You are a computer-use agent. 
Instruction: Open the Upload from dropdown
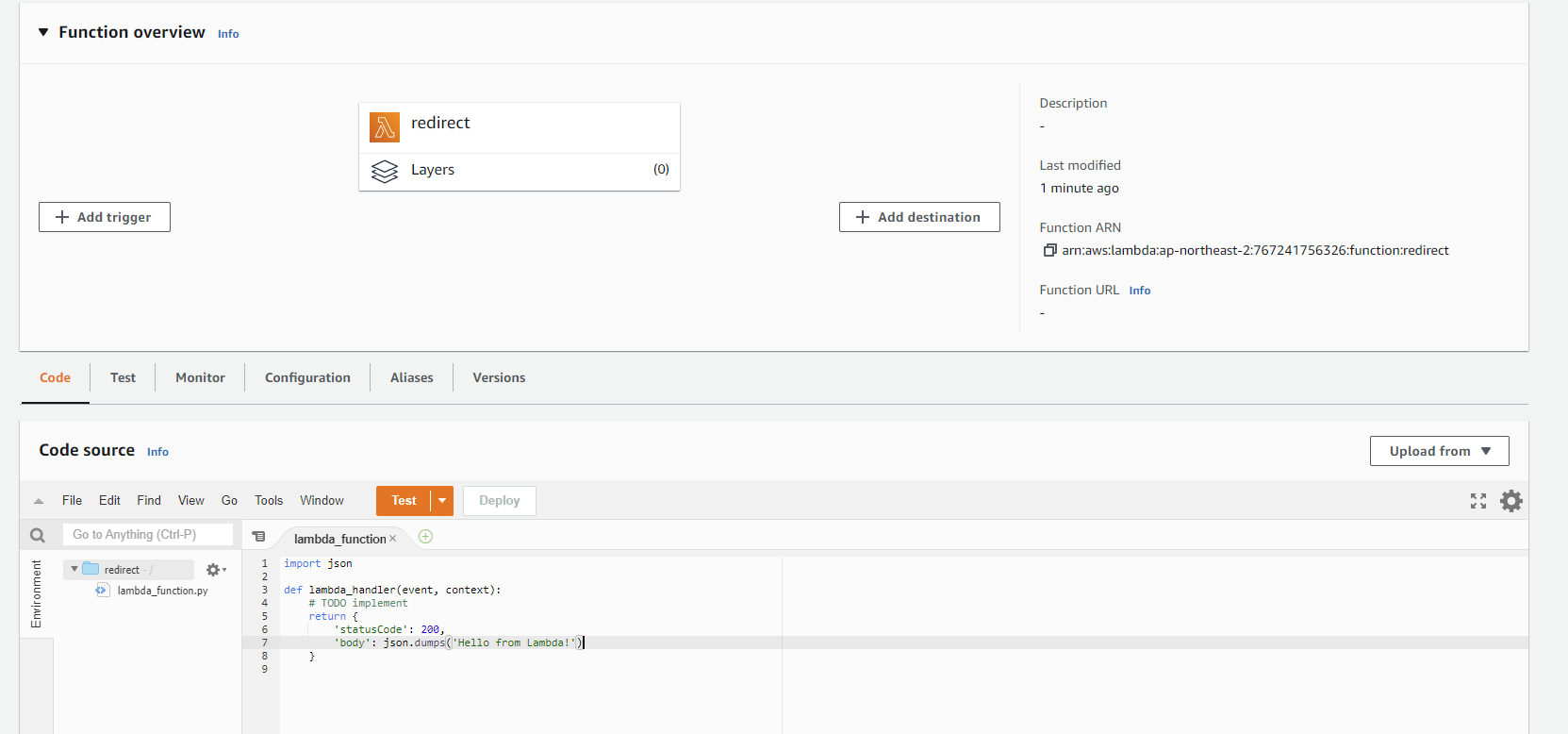pos(1439,451)
